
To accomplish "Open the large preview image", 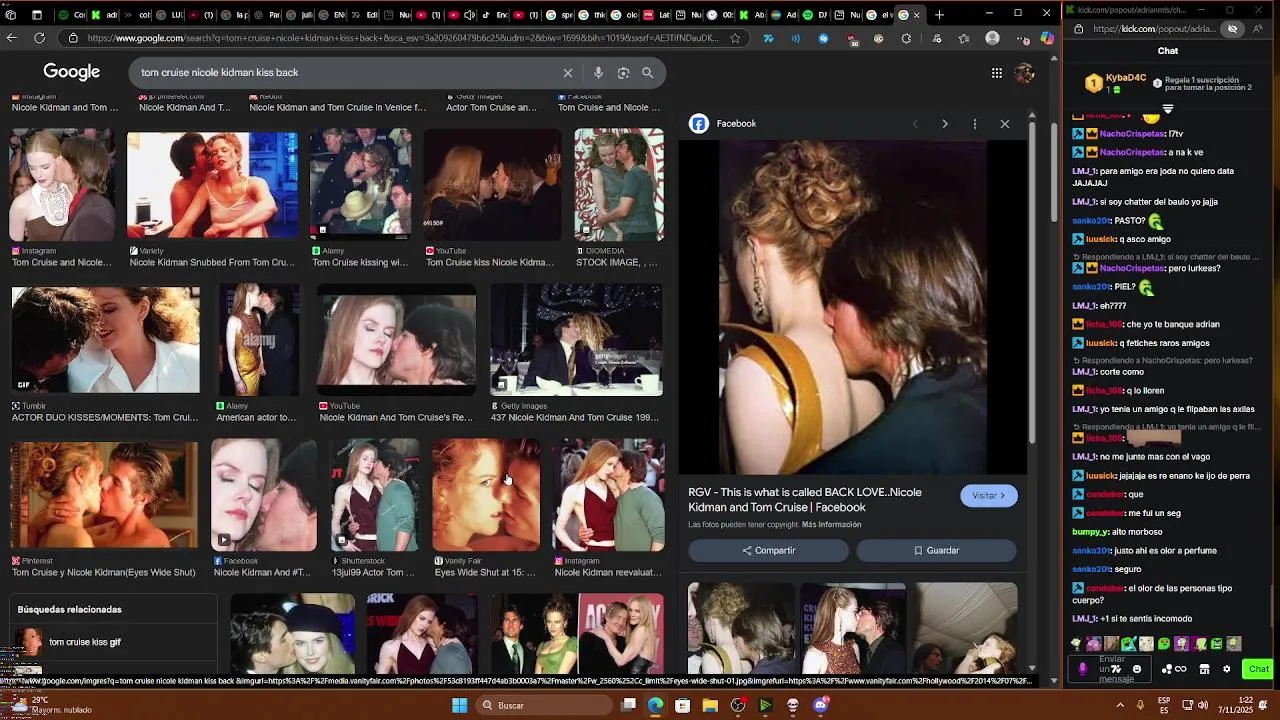I will click(853, 307).
